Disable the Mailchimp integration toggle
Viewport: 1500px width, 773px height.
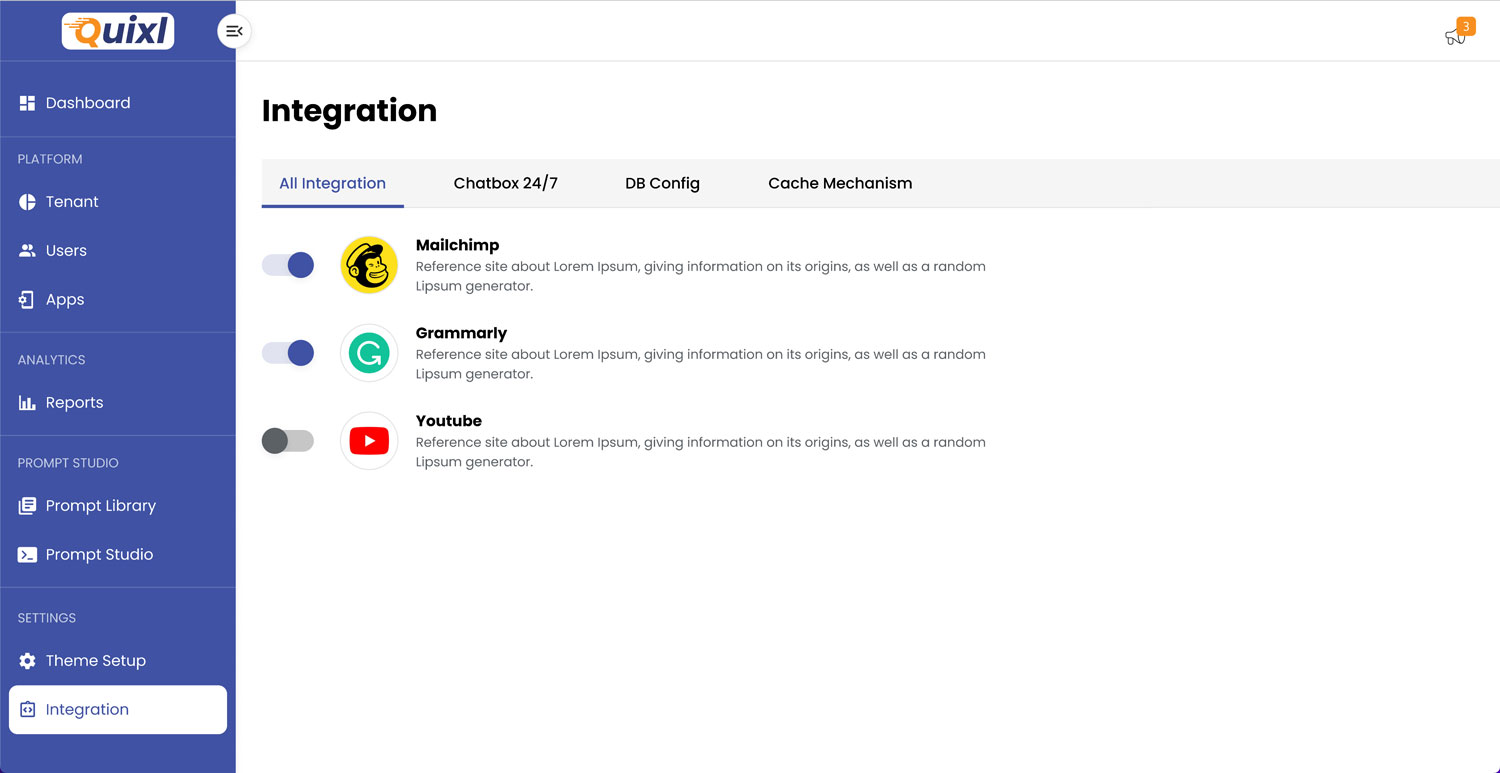[x=288, y=265]
